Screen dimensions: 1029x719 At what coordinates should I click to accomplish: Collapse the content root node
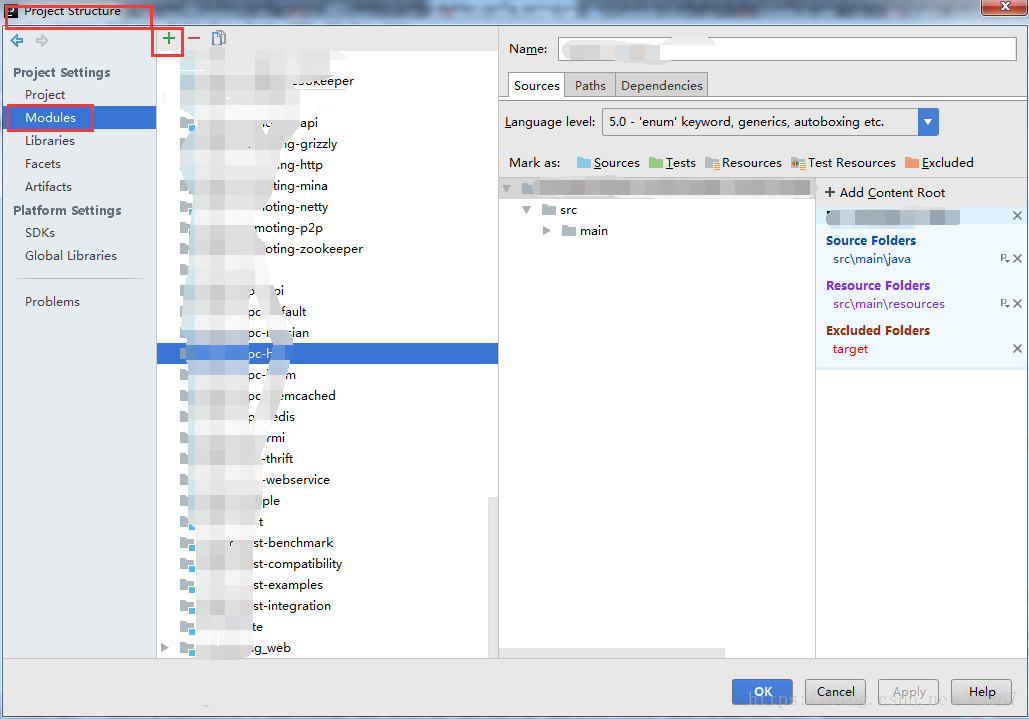tap(507, 189)
